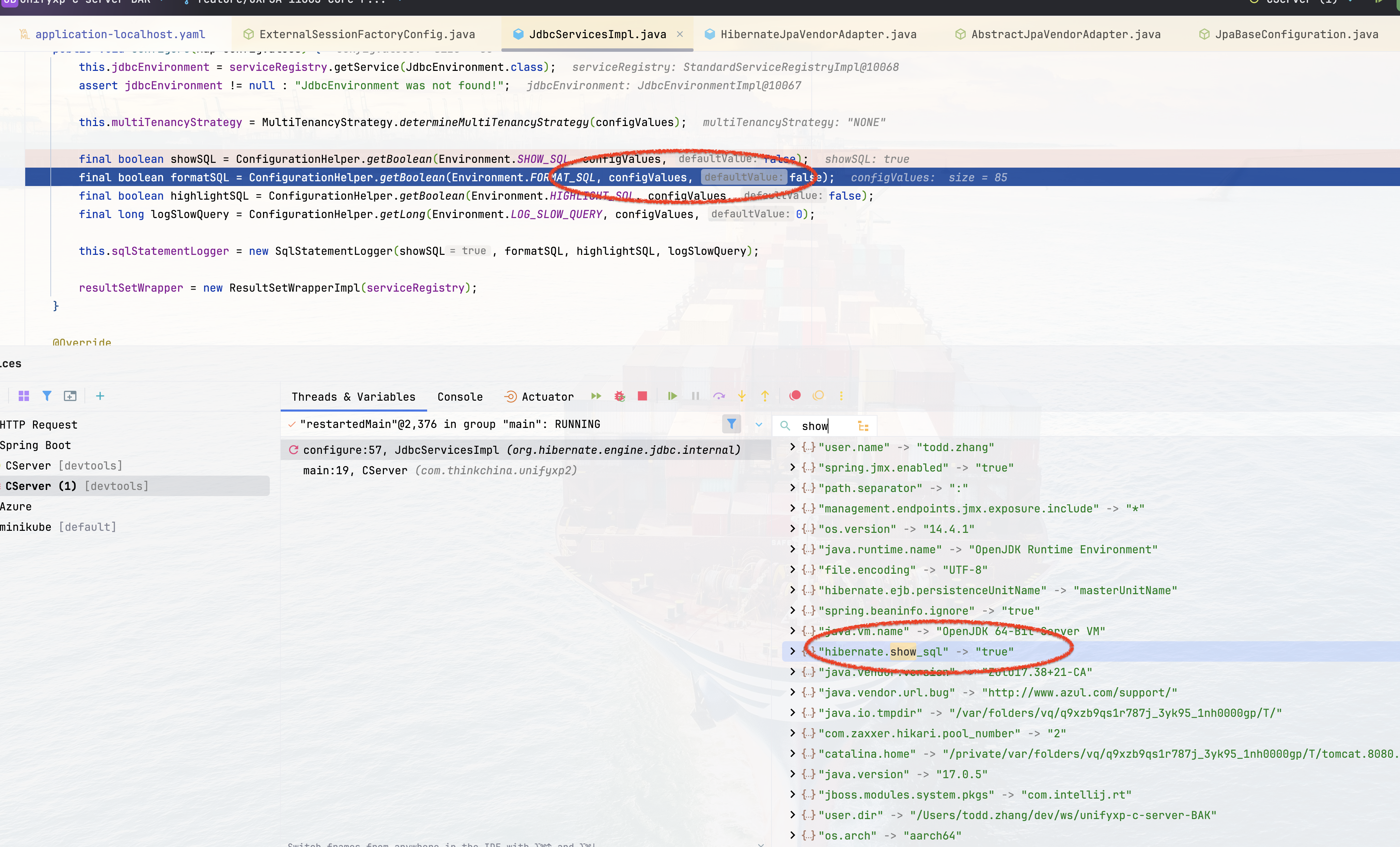The image size is (1400, 847).
Task: Click Mute Breakpoints icon
Action: point(818,396)
